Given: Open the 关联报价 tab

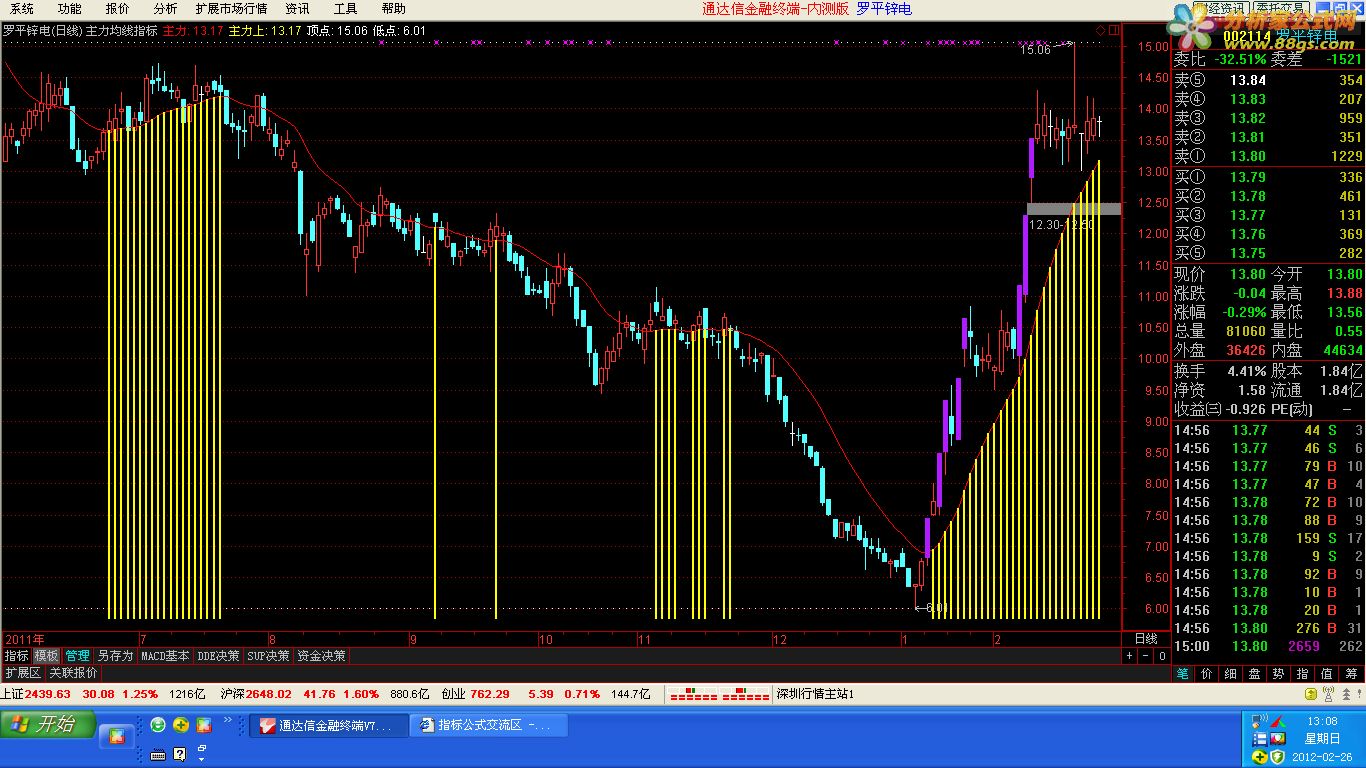Looking at the screenshot, I should (73, 673).
